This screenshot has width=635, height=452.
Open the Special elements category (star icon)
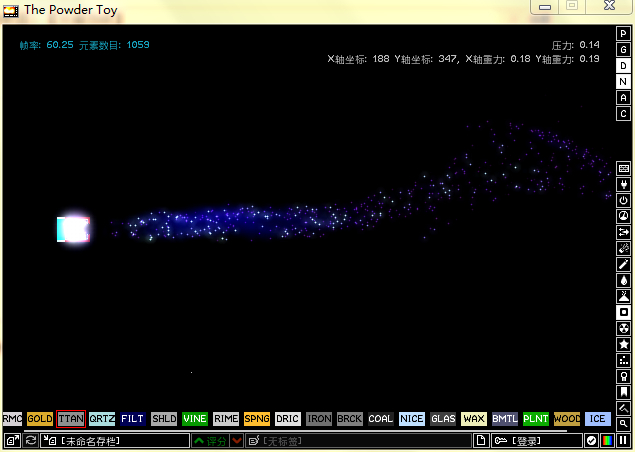coord(624,344)
